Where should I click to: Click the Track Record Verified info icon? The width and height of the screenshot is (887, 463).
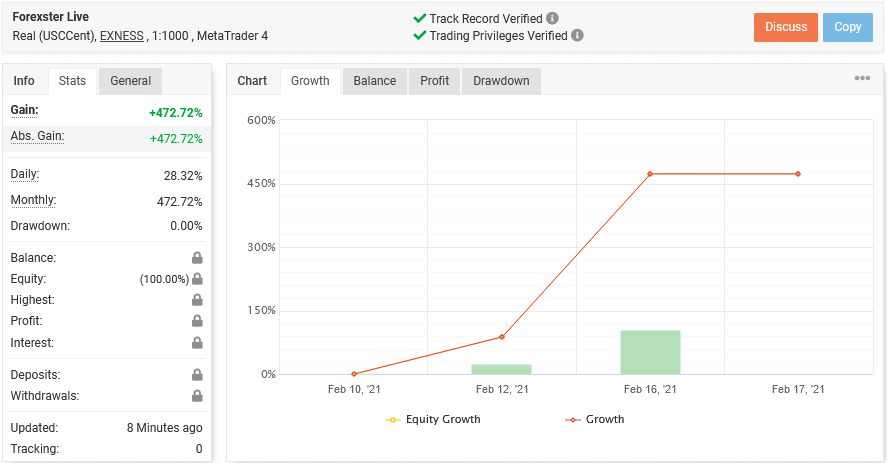tap(553, 18)
